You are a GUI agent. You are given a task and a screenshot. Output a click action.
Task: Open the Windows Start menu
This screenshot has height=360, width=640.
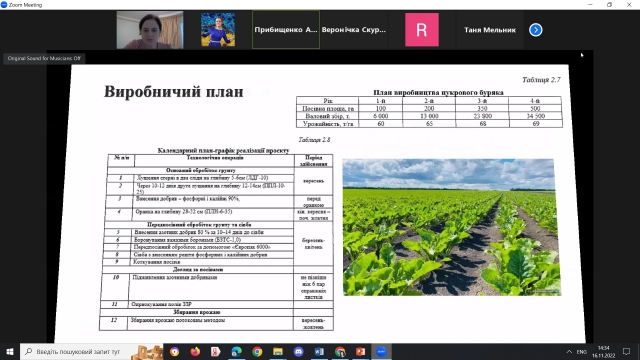(10, 352)
